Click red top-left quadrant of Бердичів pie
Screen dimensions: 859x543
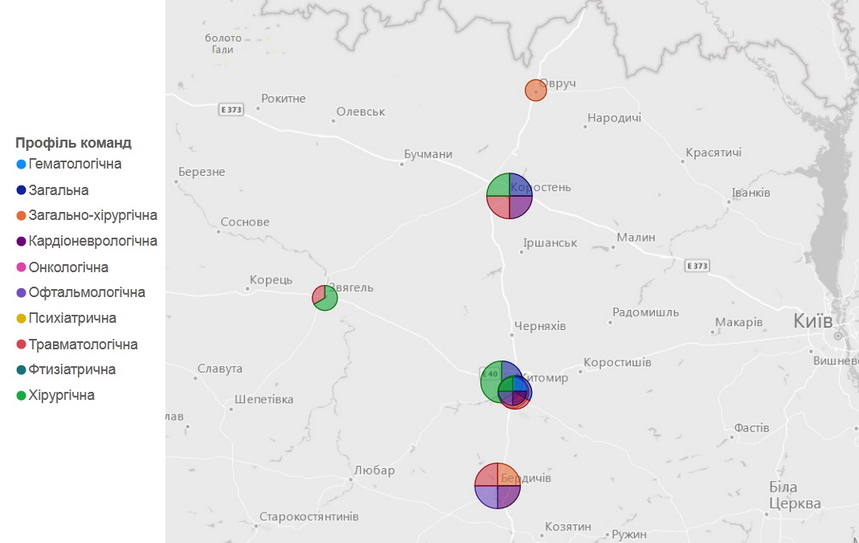(487, 474)
